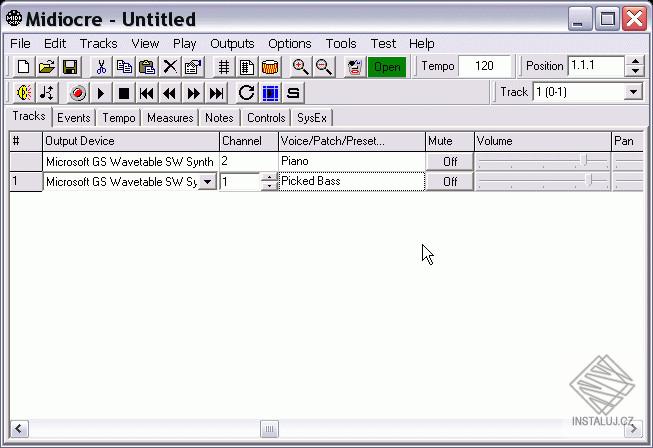The height and width of the screenshot is (448, 653).
Task: Play the MIDI sequence
Action: [x=101, y=92]
